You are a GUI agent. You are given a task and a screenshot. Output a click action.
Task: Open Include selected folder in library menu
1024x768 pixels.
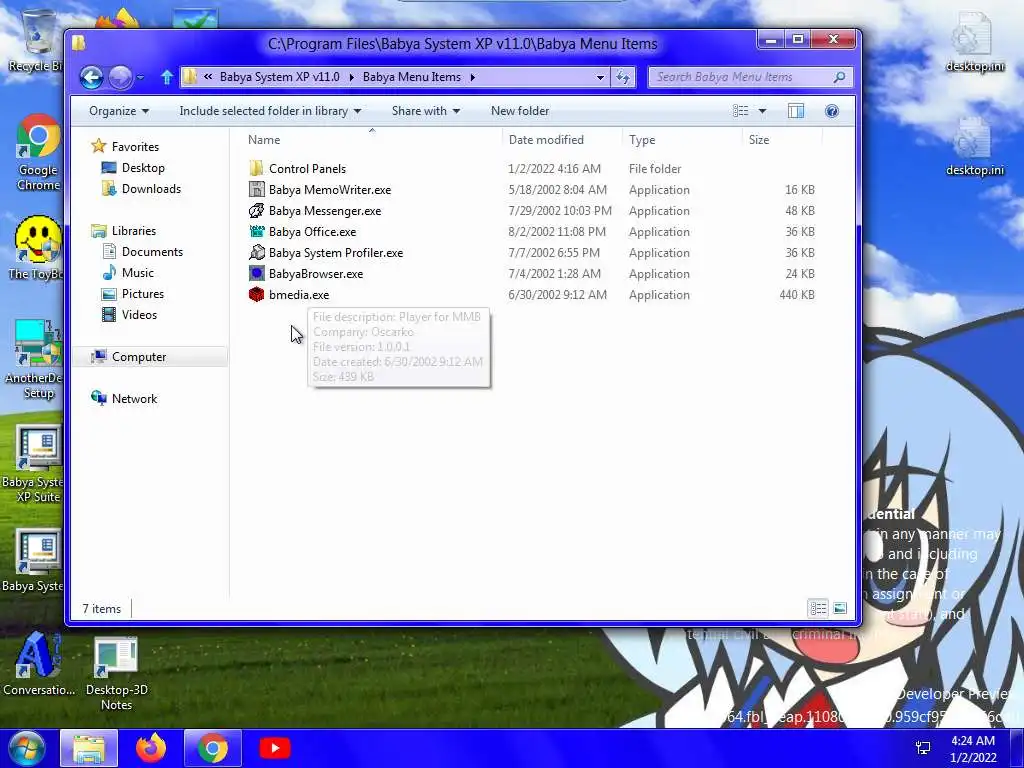tap(270, 111)
